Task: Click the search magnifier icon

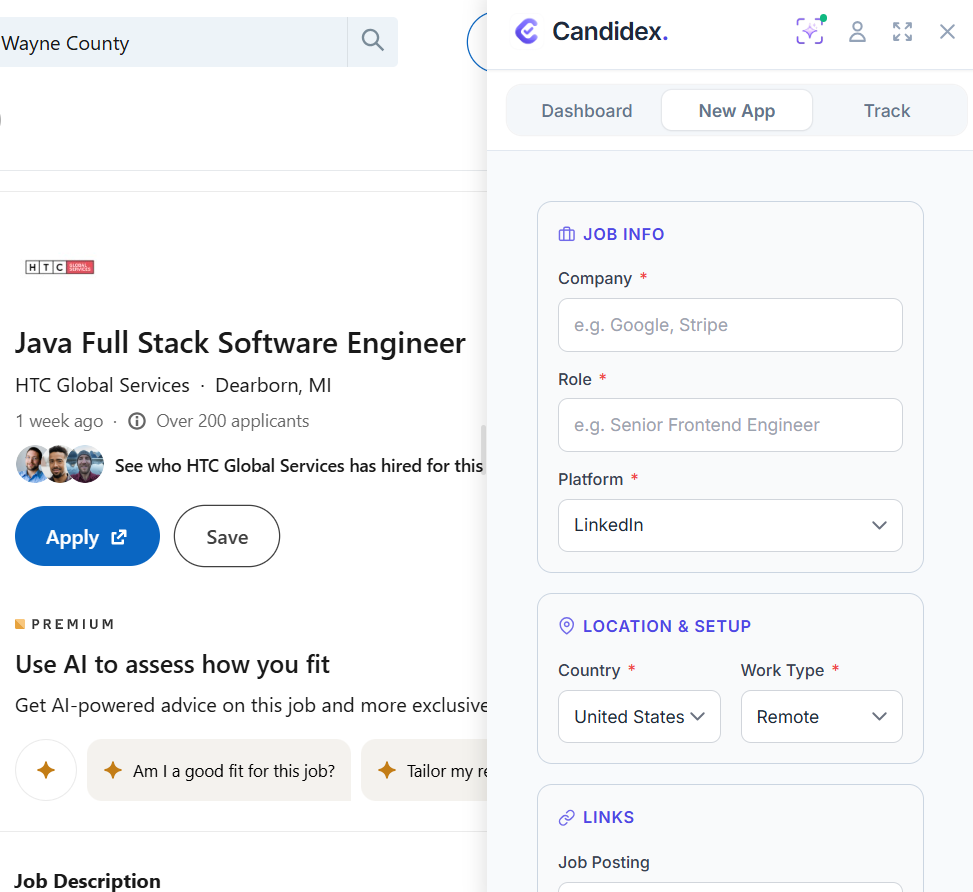Action: 372,42
